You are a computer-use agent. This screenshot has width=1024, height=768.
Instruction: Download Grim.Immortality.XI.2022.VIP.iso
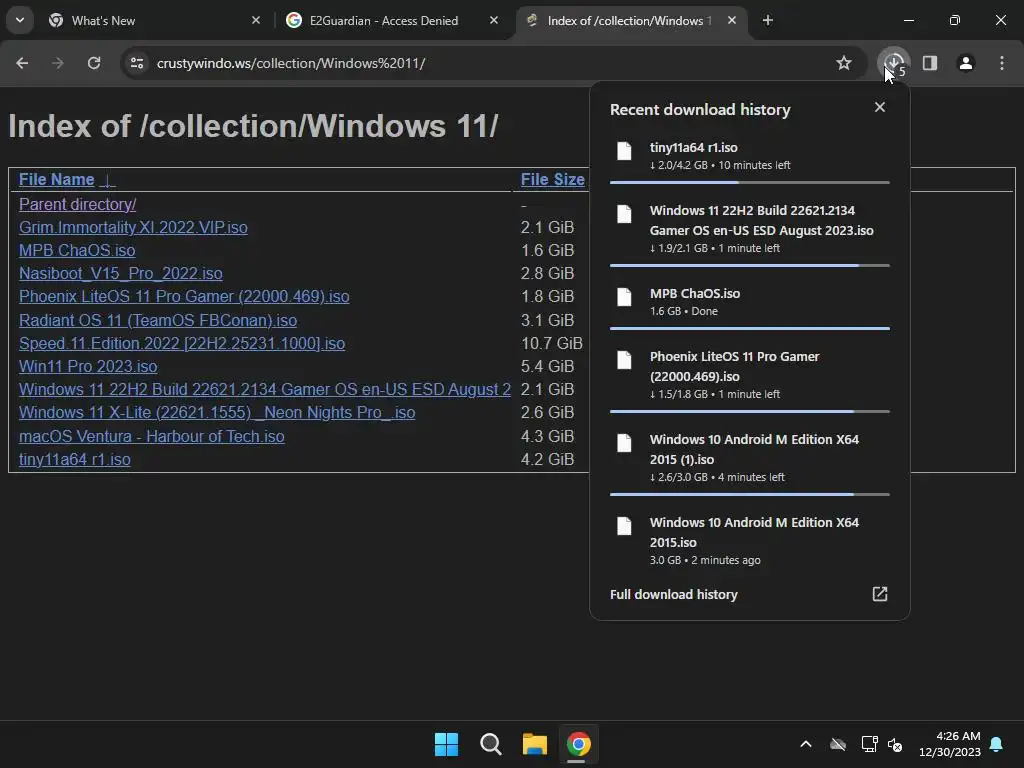click(133, 227)
